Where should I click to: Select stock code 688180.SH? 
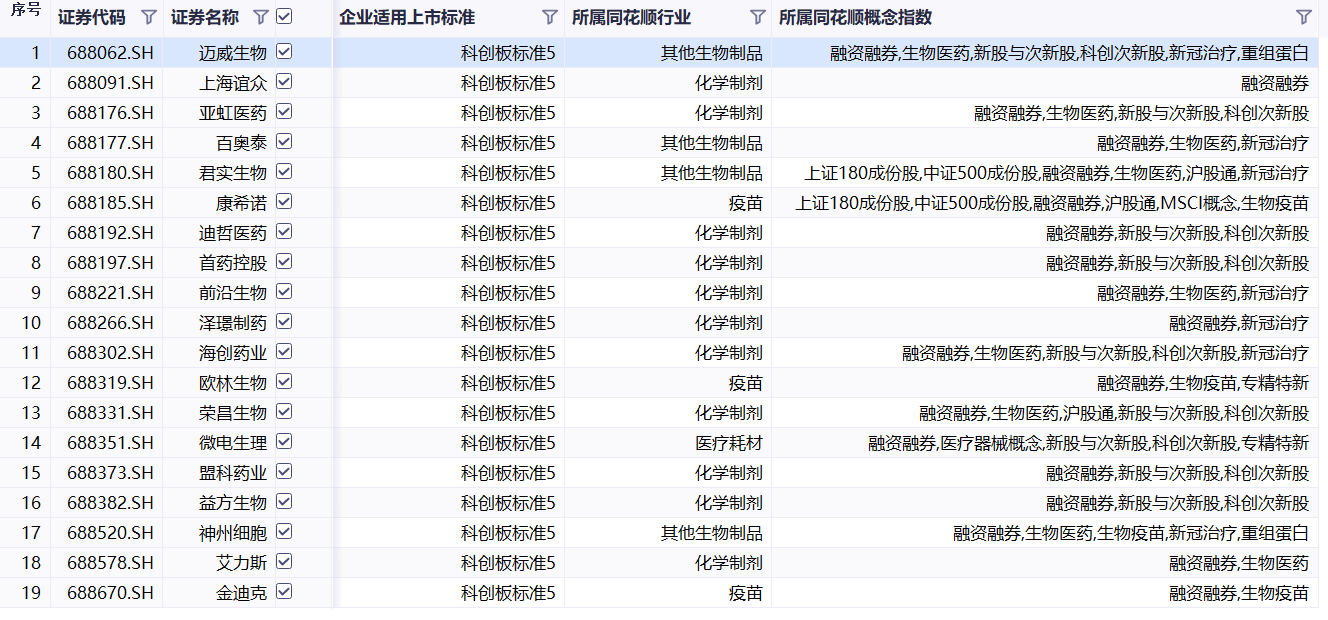click(111, 173)
